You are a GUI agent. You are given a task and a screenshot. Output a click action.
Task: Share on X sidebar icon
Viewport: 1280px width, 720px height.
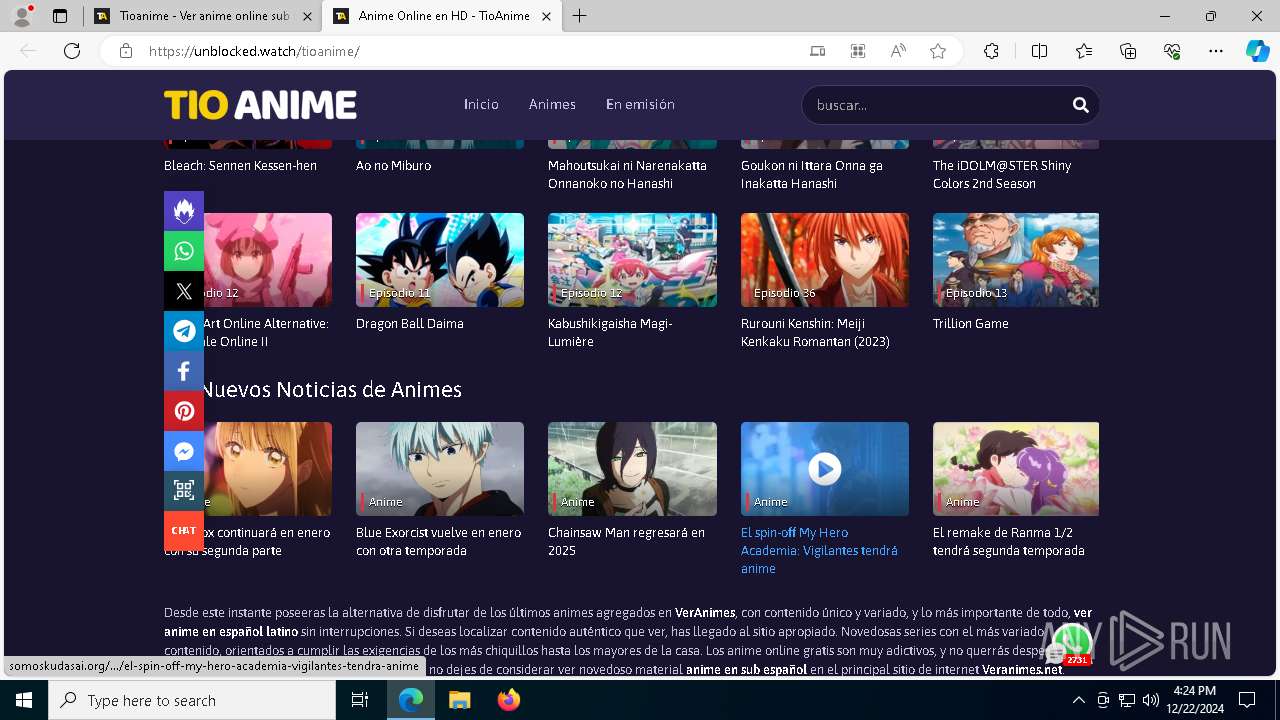pos(184,291)
